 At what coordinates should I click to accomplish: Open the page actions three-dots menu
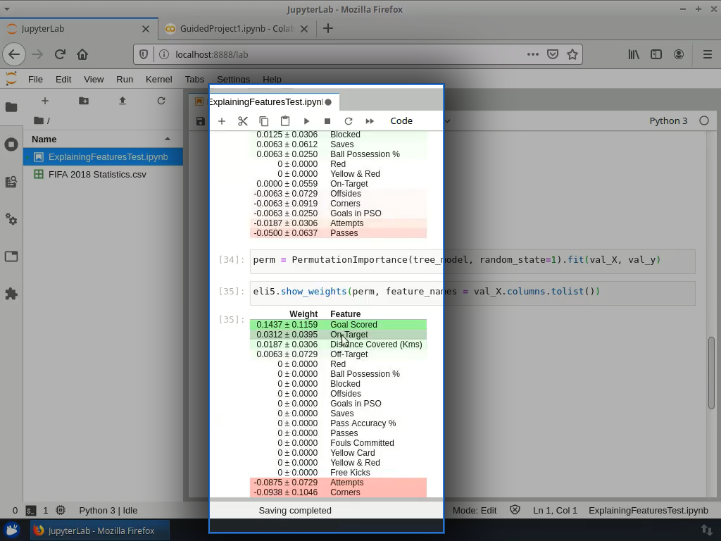coord(532,54)
